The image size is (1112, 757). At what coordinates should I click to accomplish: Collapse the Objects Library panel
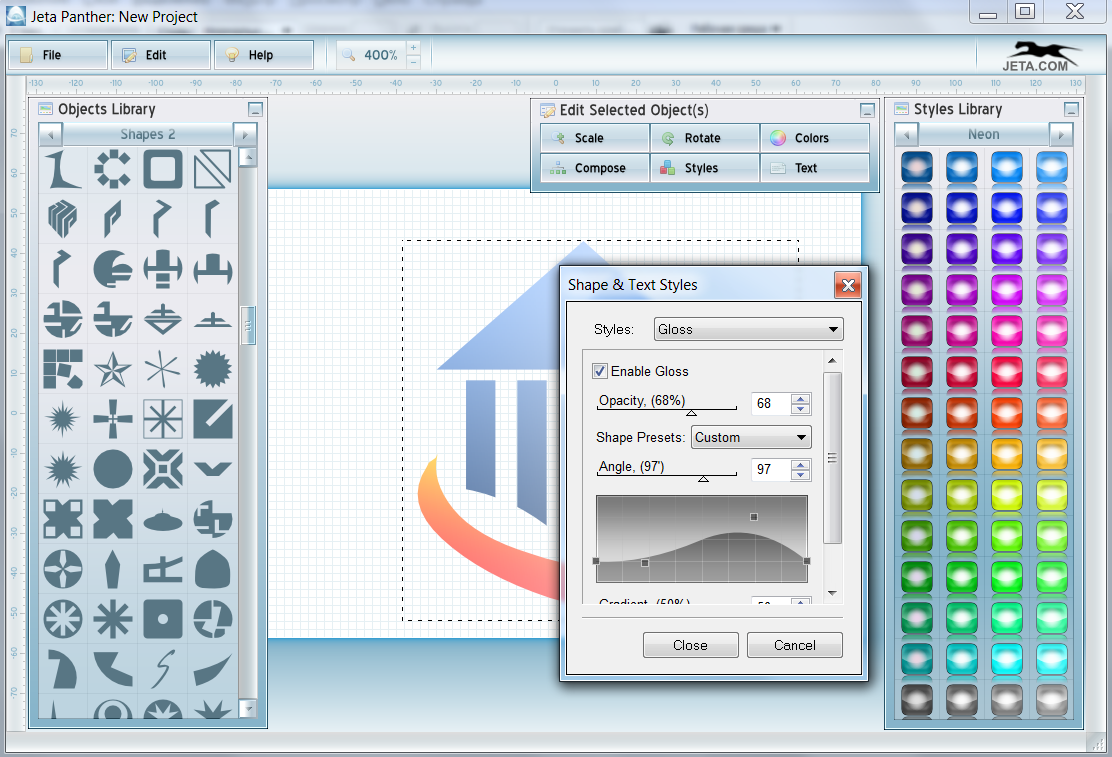(x=256, y=109)
